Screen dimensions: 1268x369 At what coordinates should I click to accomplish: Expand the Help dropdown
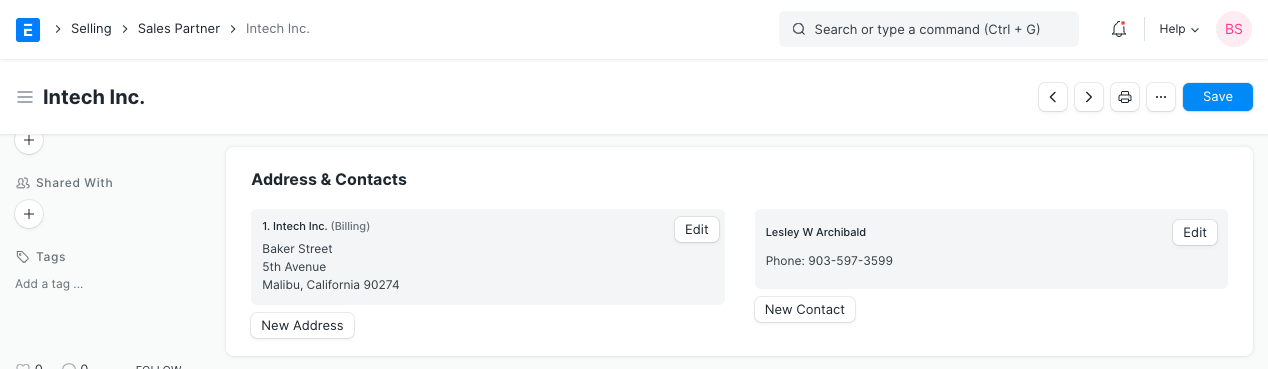(x=1179, y=29)
